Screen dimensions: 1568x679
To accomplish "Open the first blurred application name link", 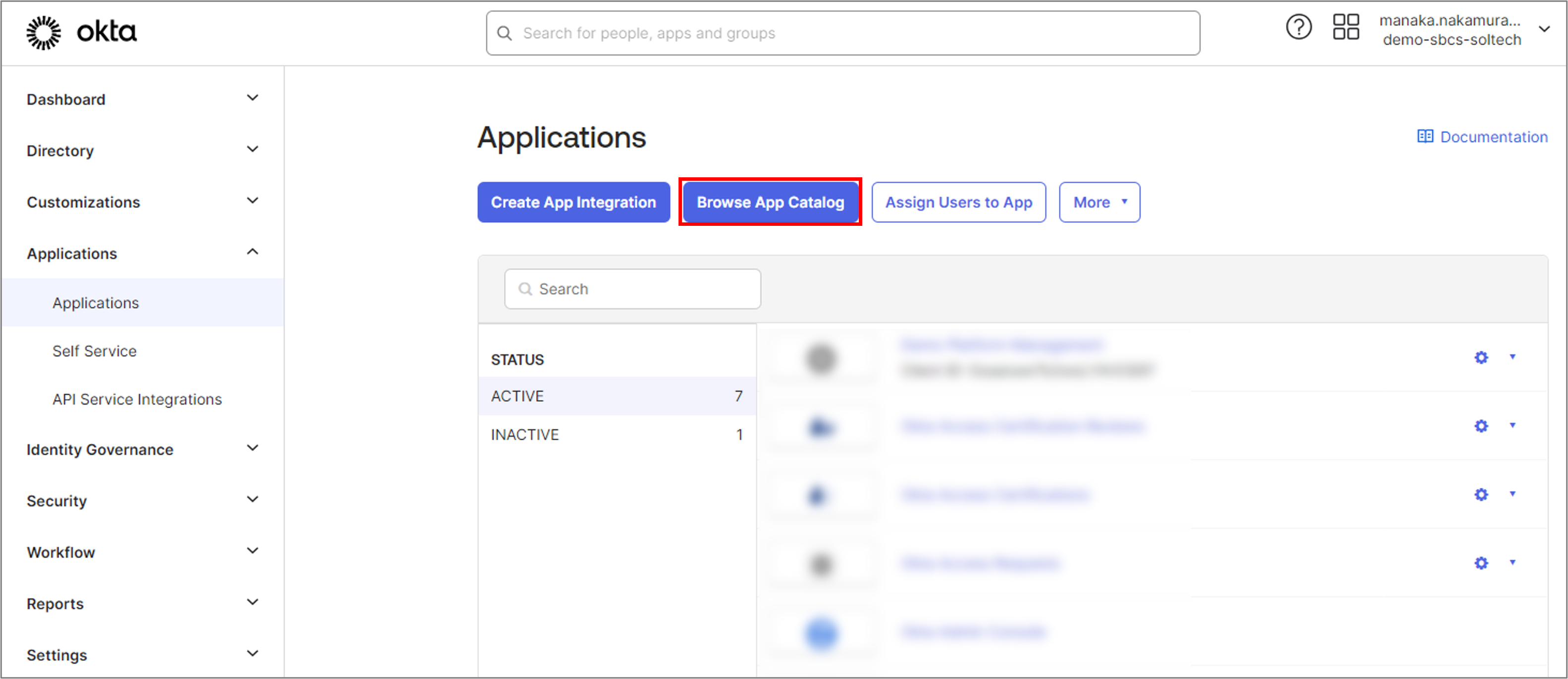I will [x=1002, y=344].
